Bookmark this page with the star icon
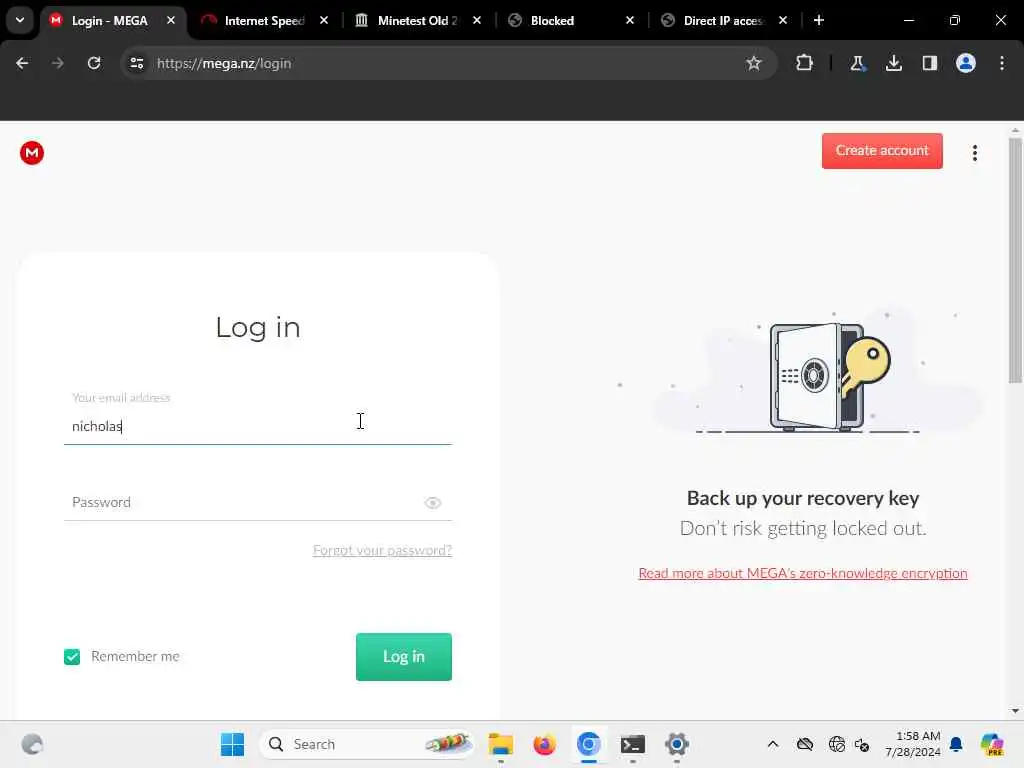 [x=754, y=63]
